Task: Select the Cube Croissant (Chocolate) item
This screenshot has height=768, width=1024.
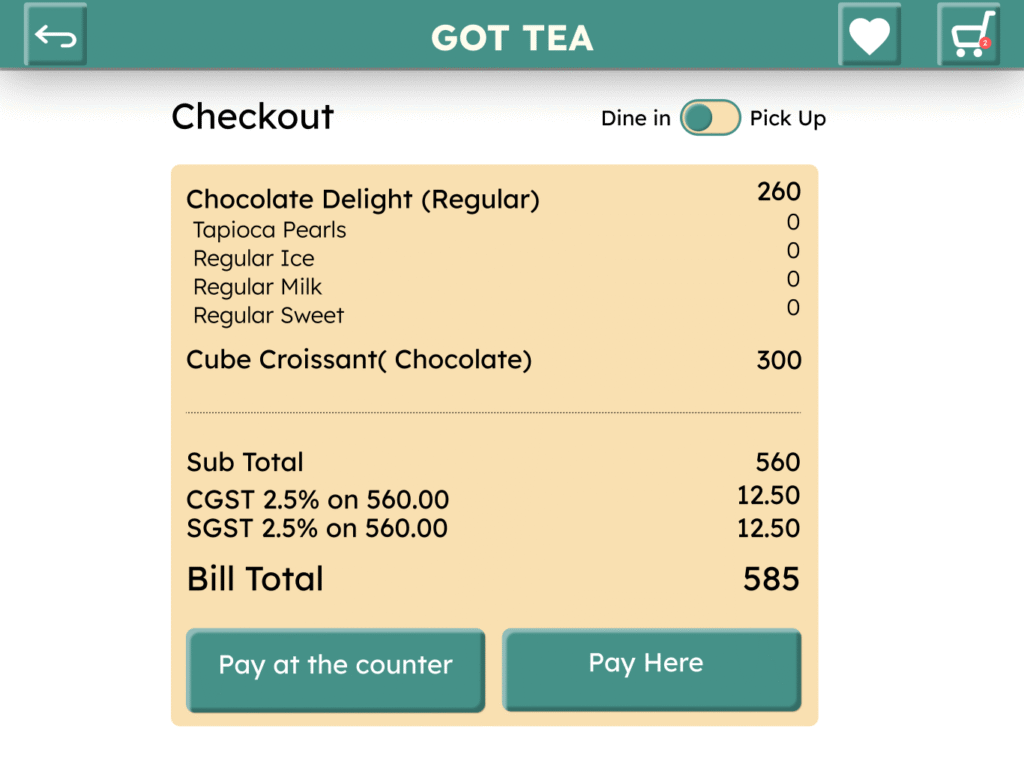Action: tap(359, 360)
